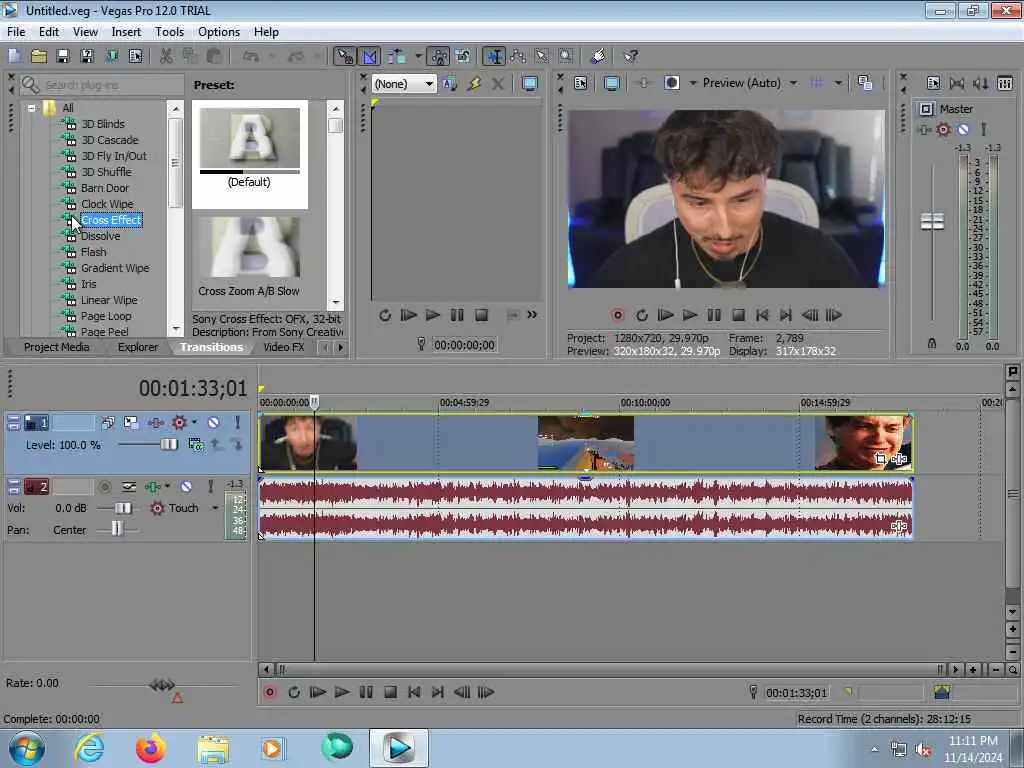Screen dimensions: 1024x768
Task: Click the Save project icon
Action: pyautogui.click(x=63, y=56)
